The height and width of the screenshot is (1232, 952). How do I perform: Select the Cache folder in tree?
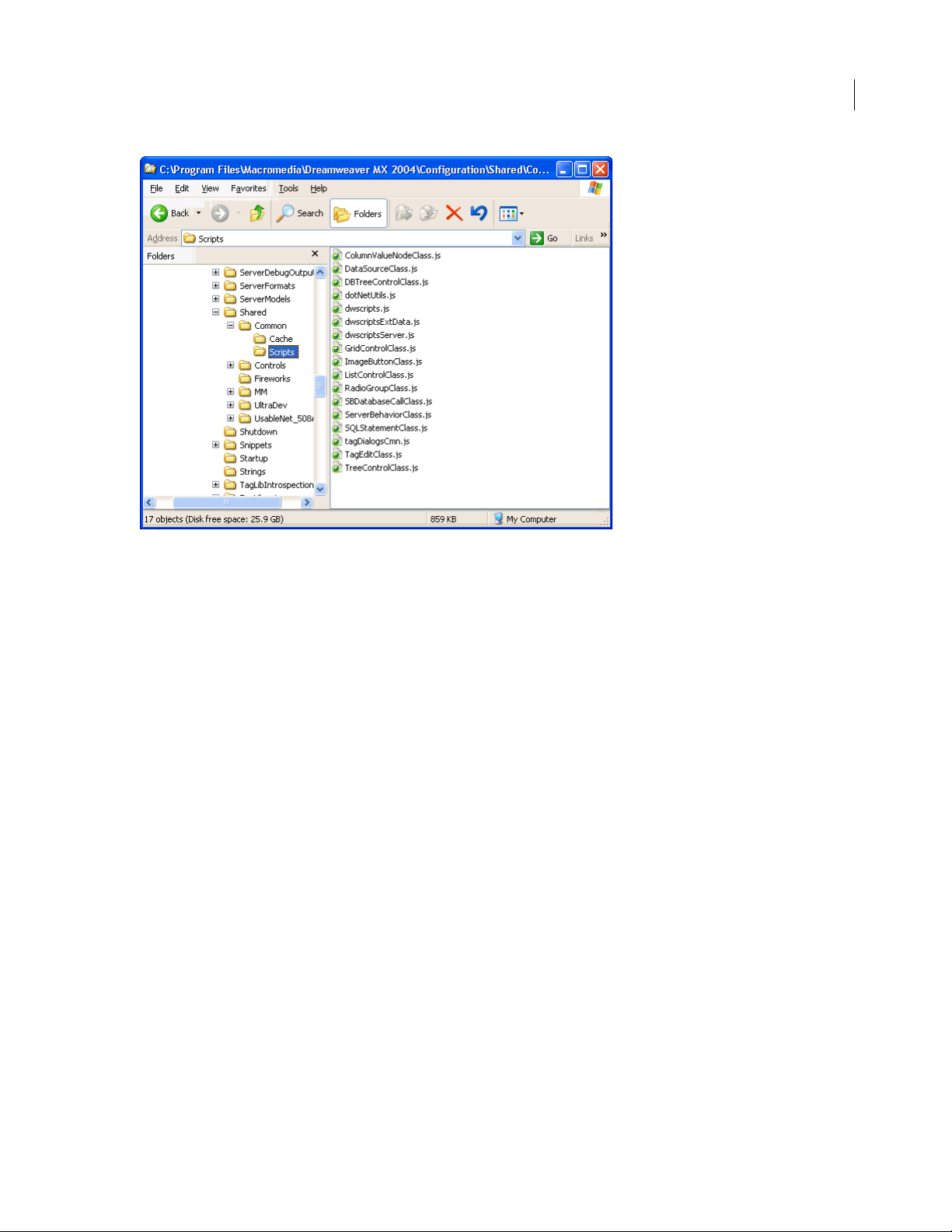(274, 339)
